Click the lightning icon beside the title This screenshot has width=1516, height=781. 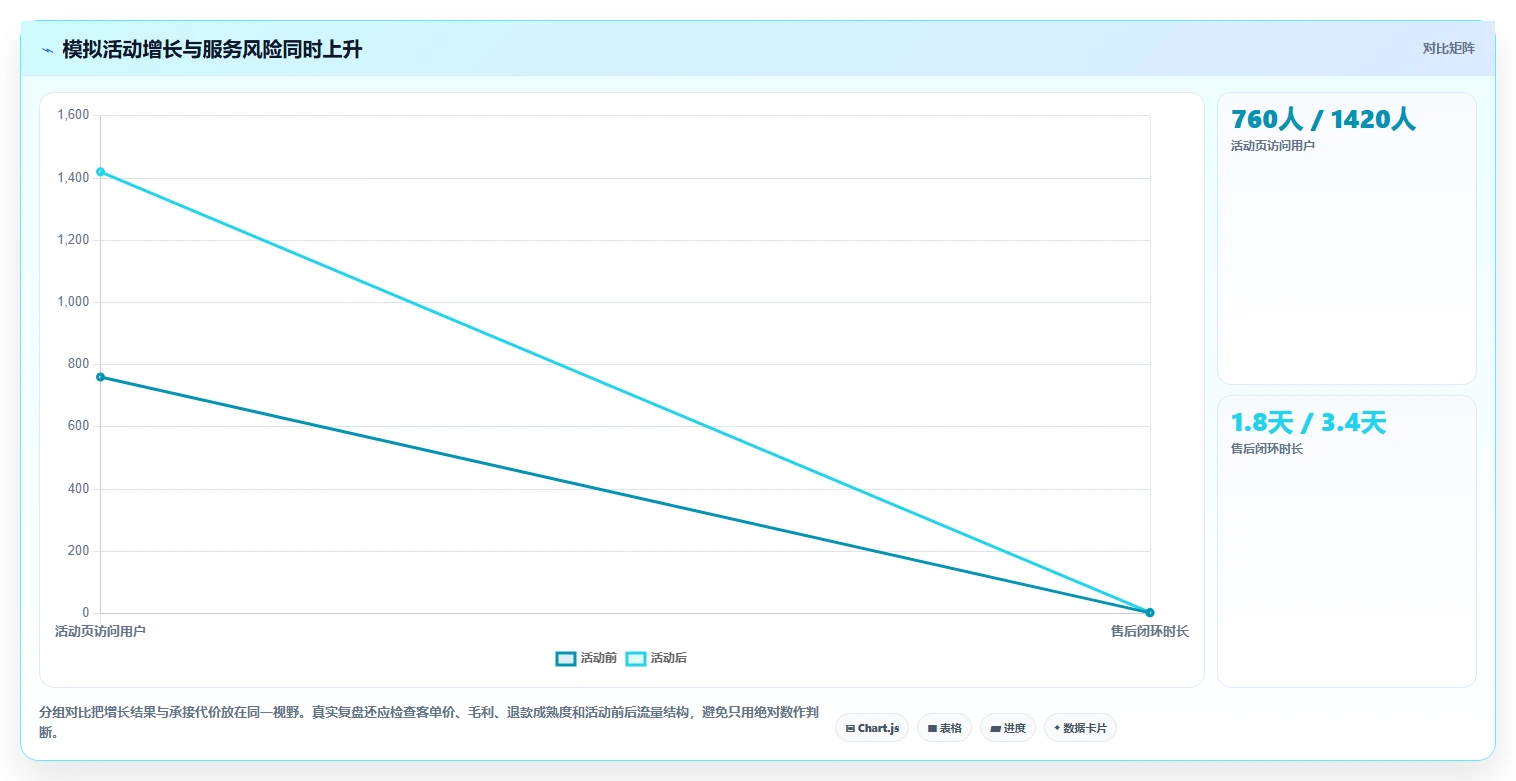pyautogui.click(x=47, y=50)
